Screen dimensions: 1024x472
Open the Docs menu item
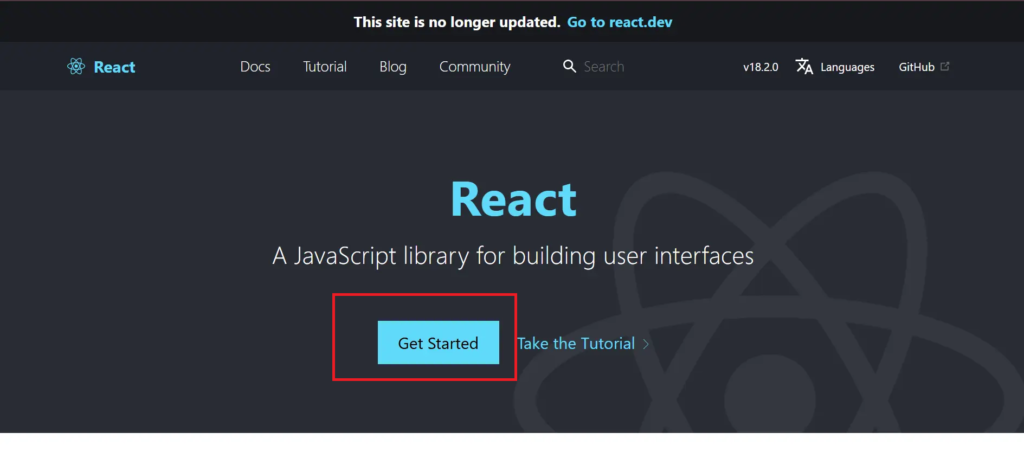(x=255, y=67)
